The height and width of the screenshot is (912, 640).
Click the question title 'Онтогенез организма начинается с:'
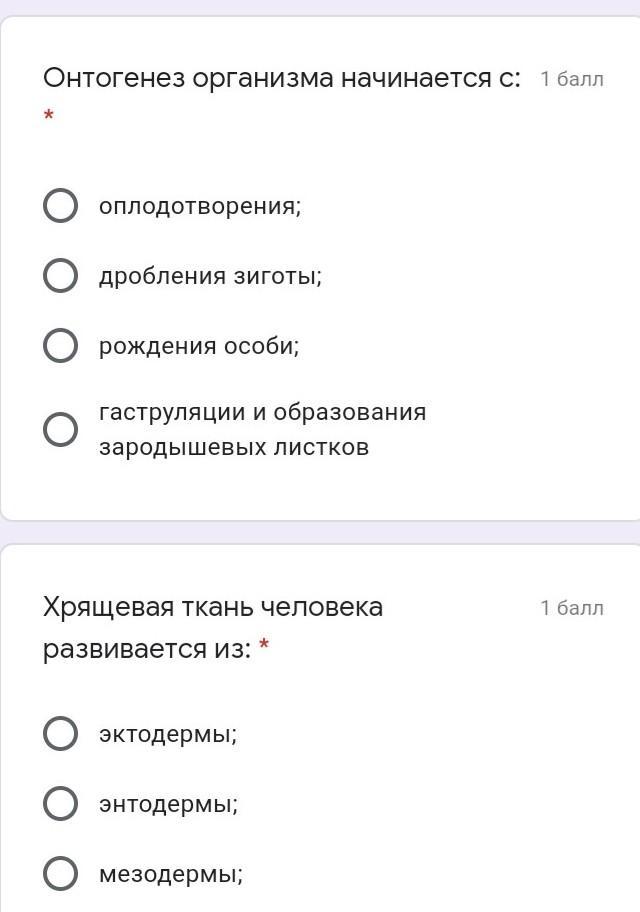[281, 79]
